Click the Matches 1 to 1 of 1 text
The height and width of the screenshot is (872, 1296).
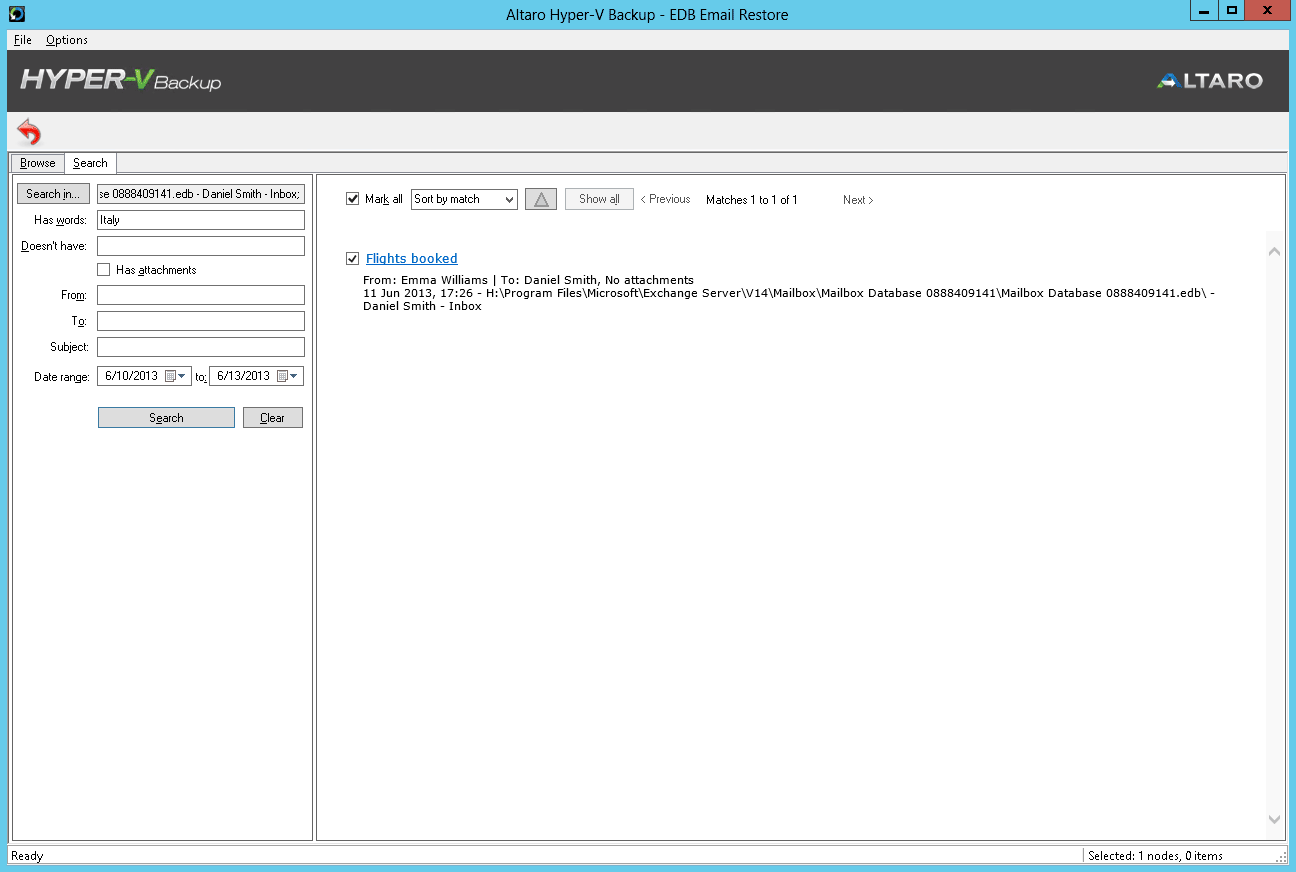(x=752, y=200)
